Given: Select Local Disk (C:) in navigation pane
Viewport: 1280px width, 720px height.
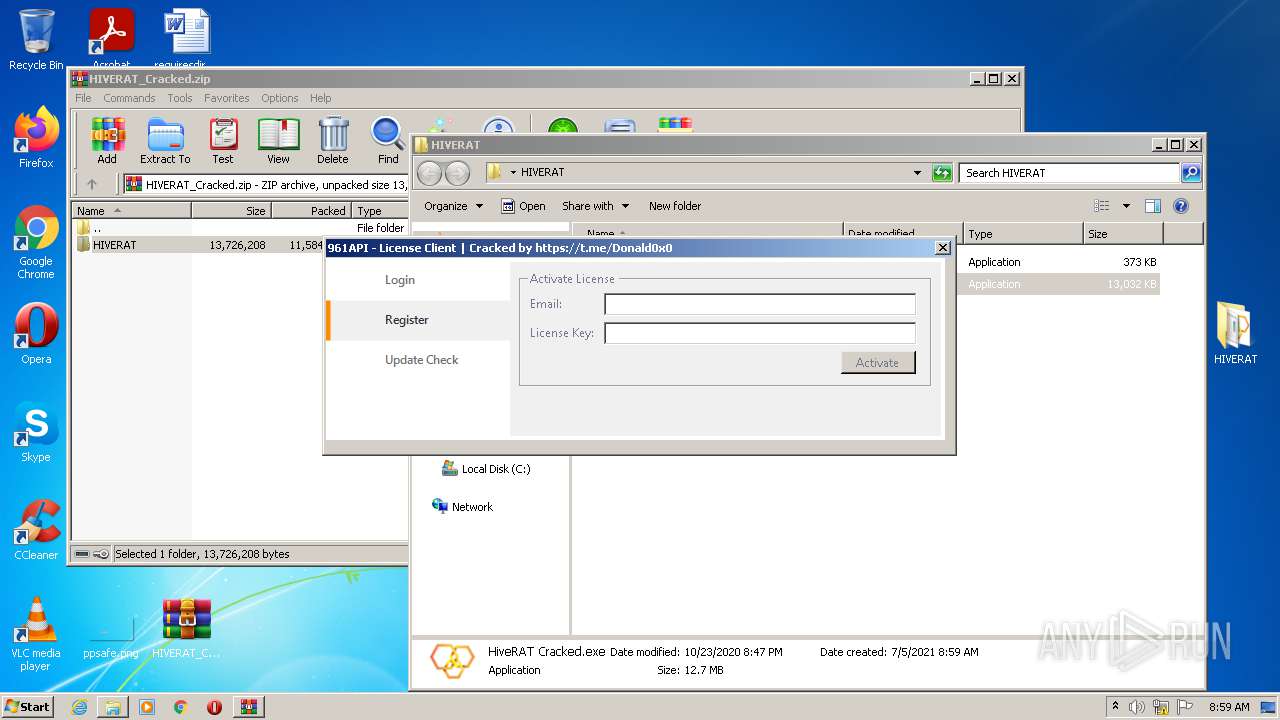Looking at the screenshot, I should tap(486, 469).
